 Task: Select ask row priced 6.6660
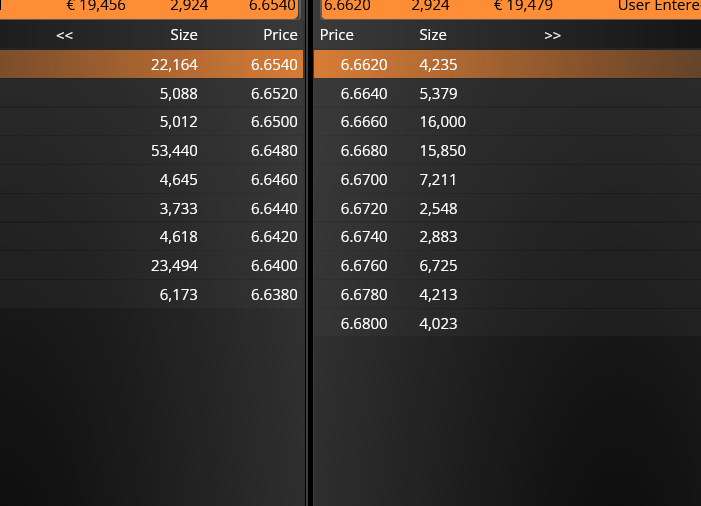[507, 122]
